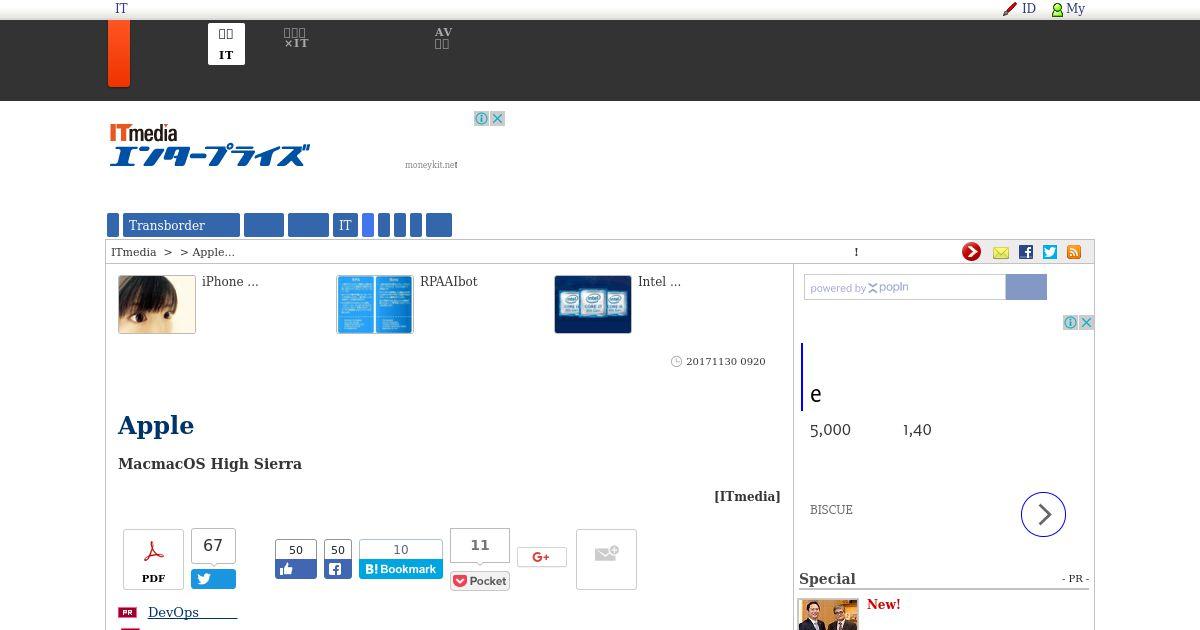This screenshot has height=630, width=1200.
Task: Click the Pocket count 11 bubble
Action: (x=480, y=545)
